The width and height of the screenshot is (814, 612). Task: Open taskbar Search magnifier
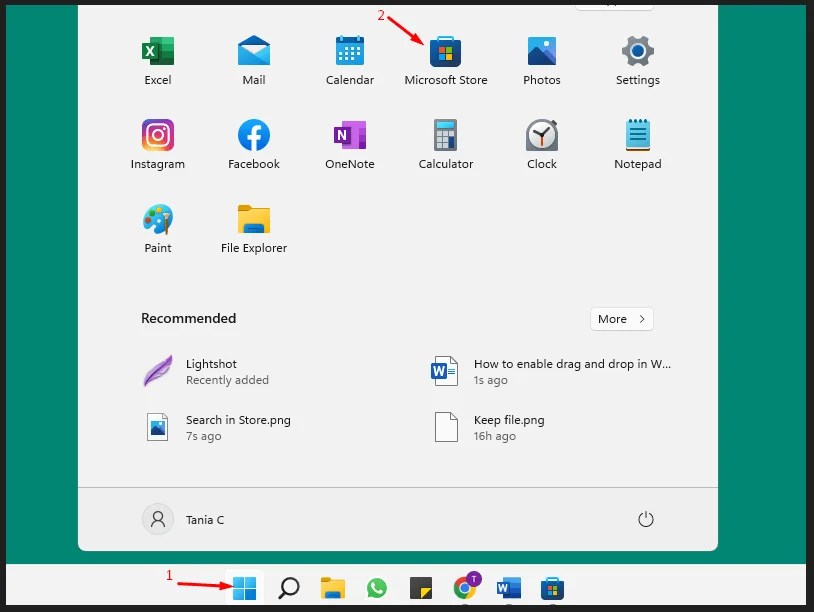pyautogui.click(x=289, y=588)
